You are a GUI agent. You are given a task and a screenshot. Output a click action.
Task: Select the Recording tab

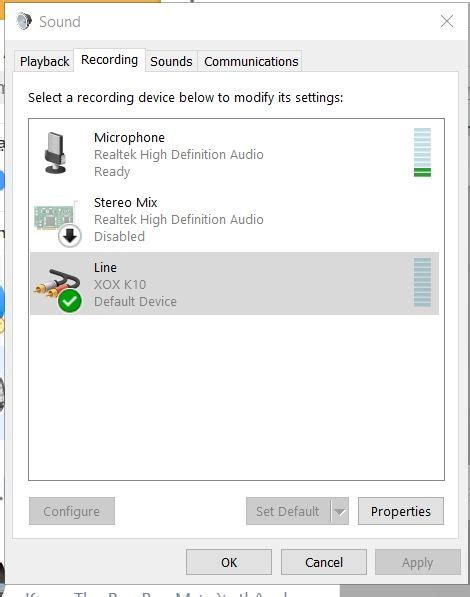109,60
